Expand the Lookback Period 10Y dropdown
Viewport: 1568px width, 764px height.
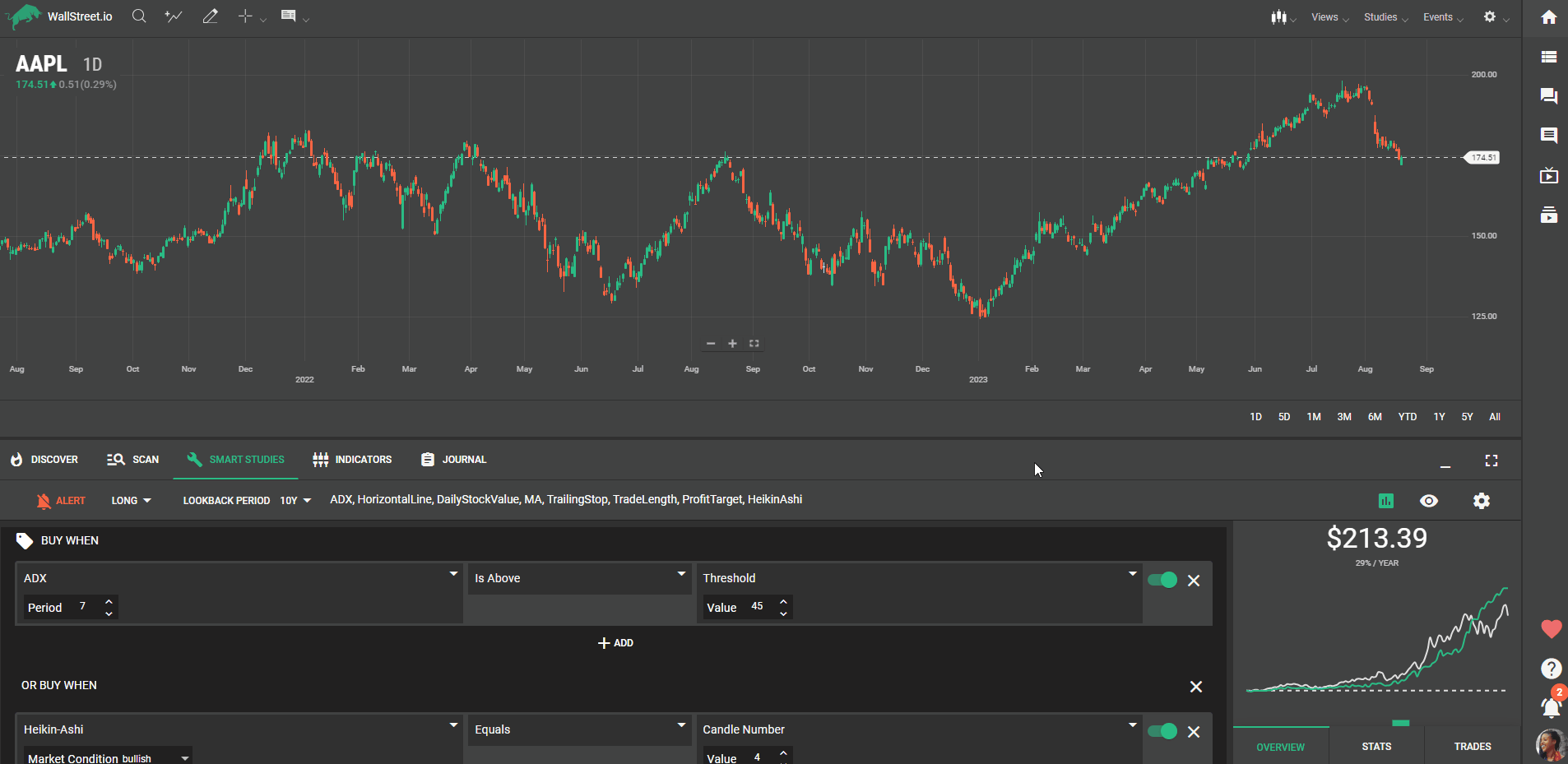click(x=295, y=500)
